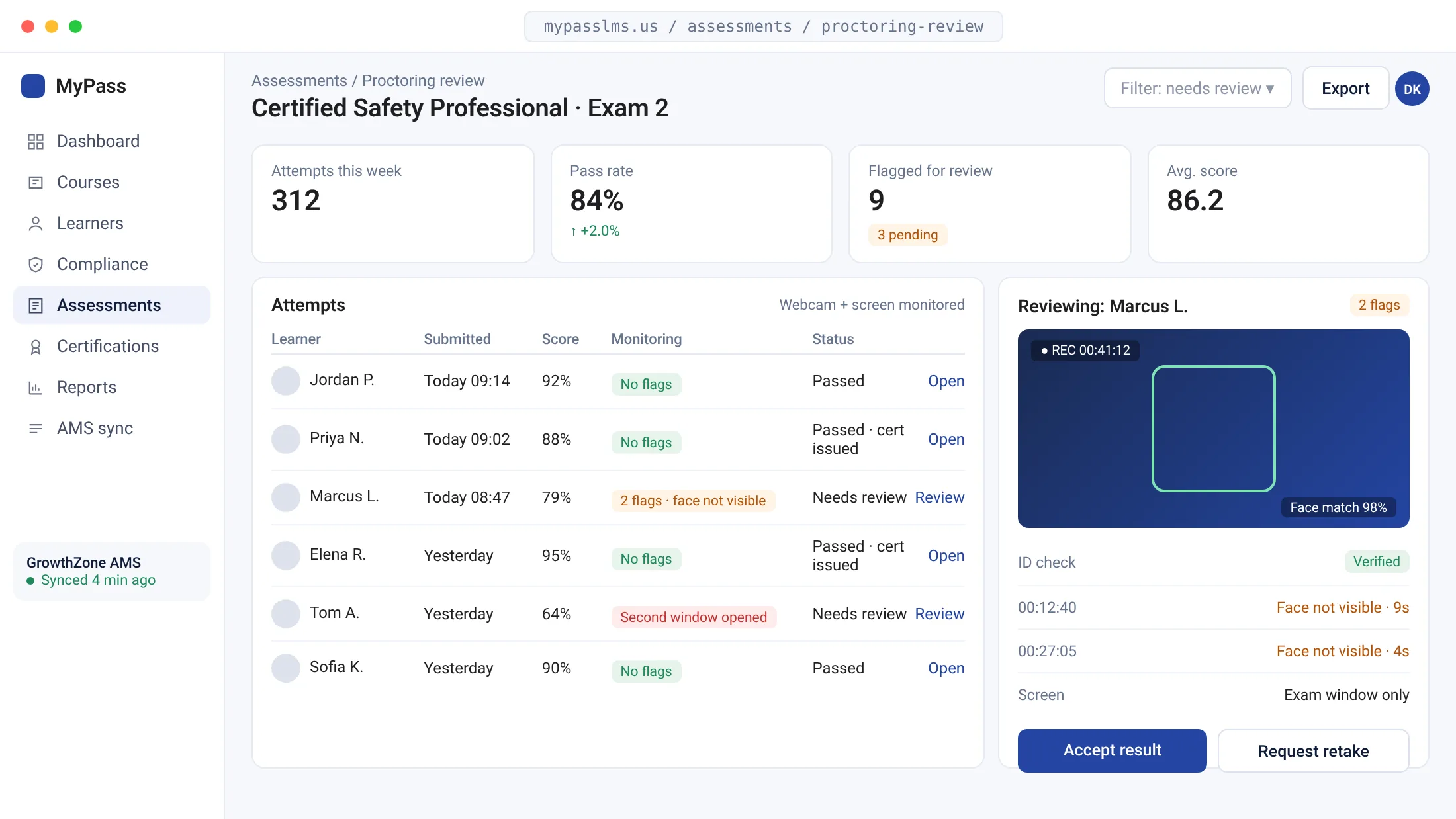Jump to the 00:12:40 flag event
The width and height of the screenshot is (1456, 819).
pyautogui.click(x=1213, y=607)
